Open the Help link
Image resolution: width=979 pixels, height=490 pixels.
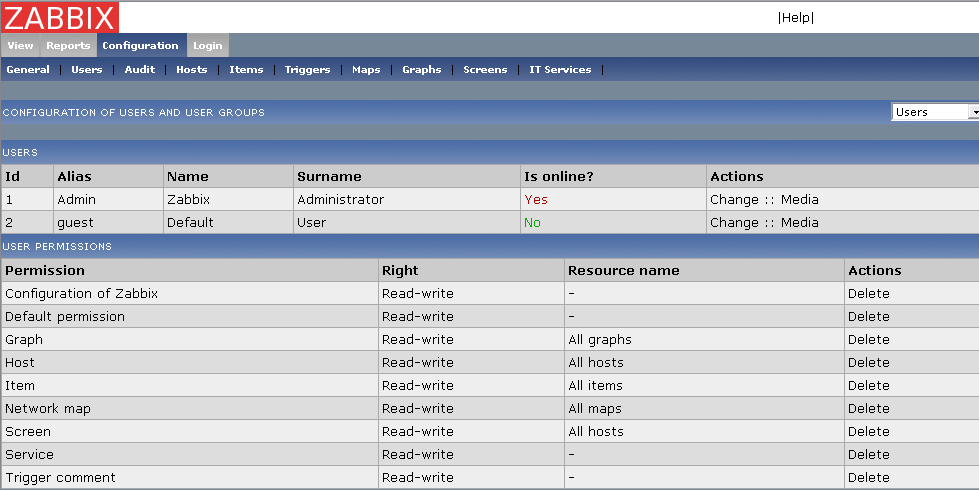[796, 18]
